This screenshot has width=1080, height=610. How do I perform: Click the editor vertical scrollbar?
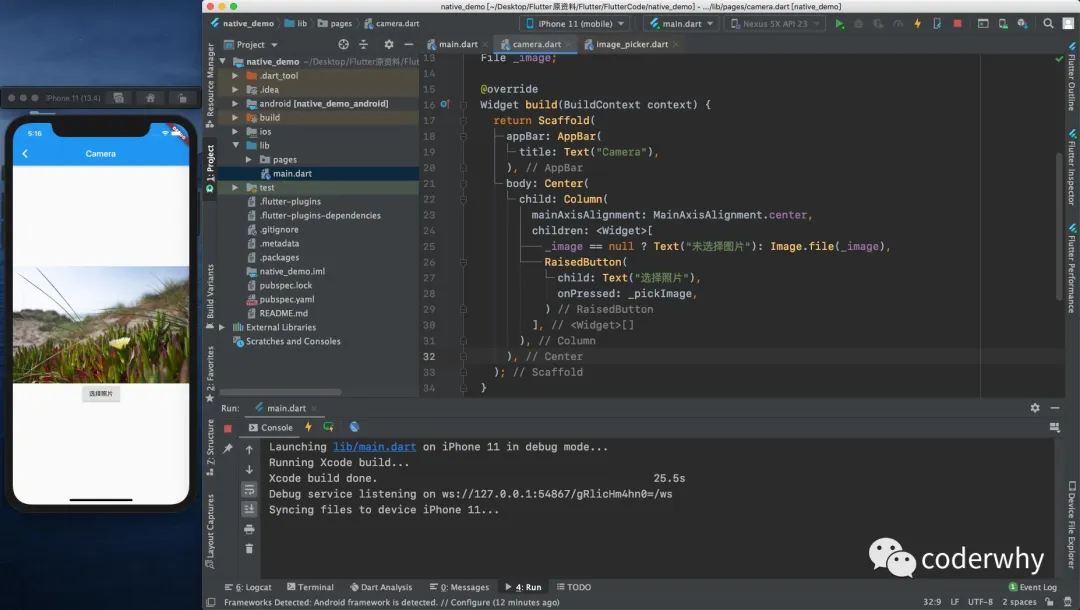(1059, 226)
